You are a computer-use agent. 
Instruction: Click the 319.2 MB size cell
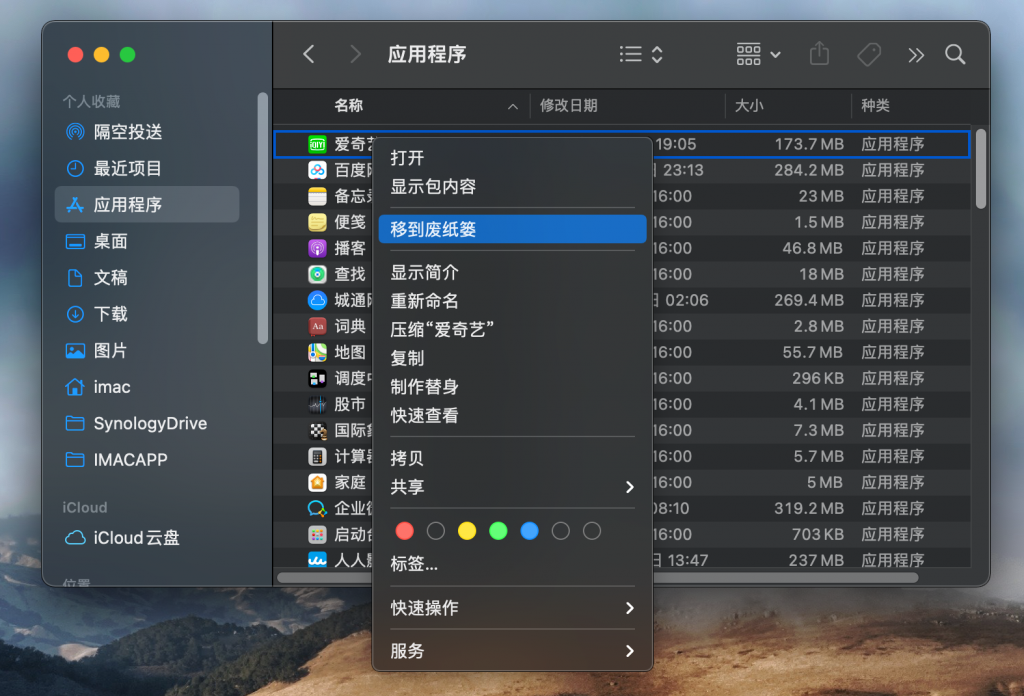coord(808,509)
